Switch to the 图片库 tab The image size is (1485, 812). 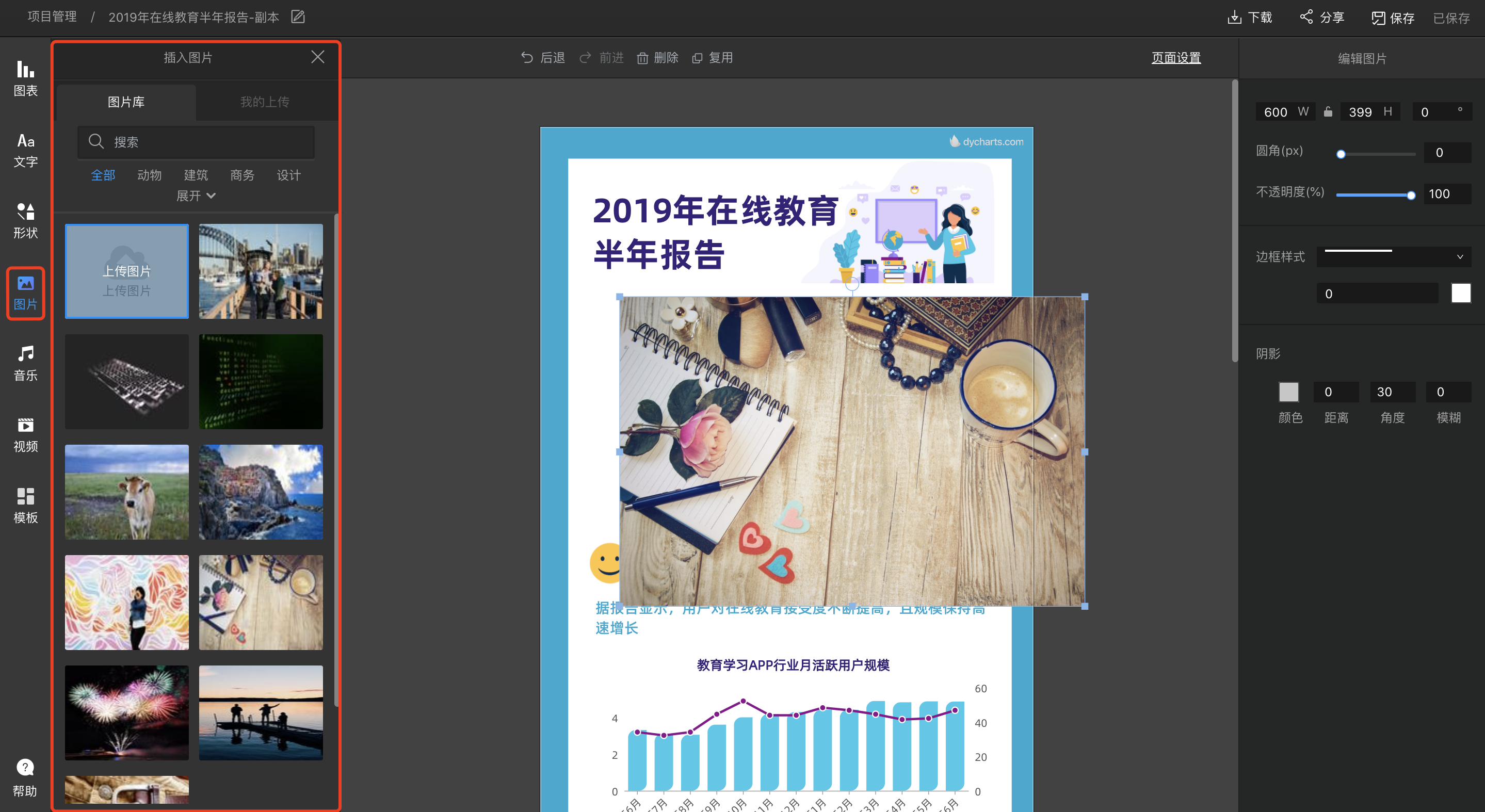point(126,102)
